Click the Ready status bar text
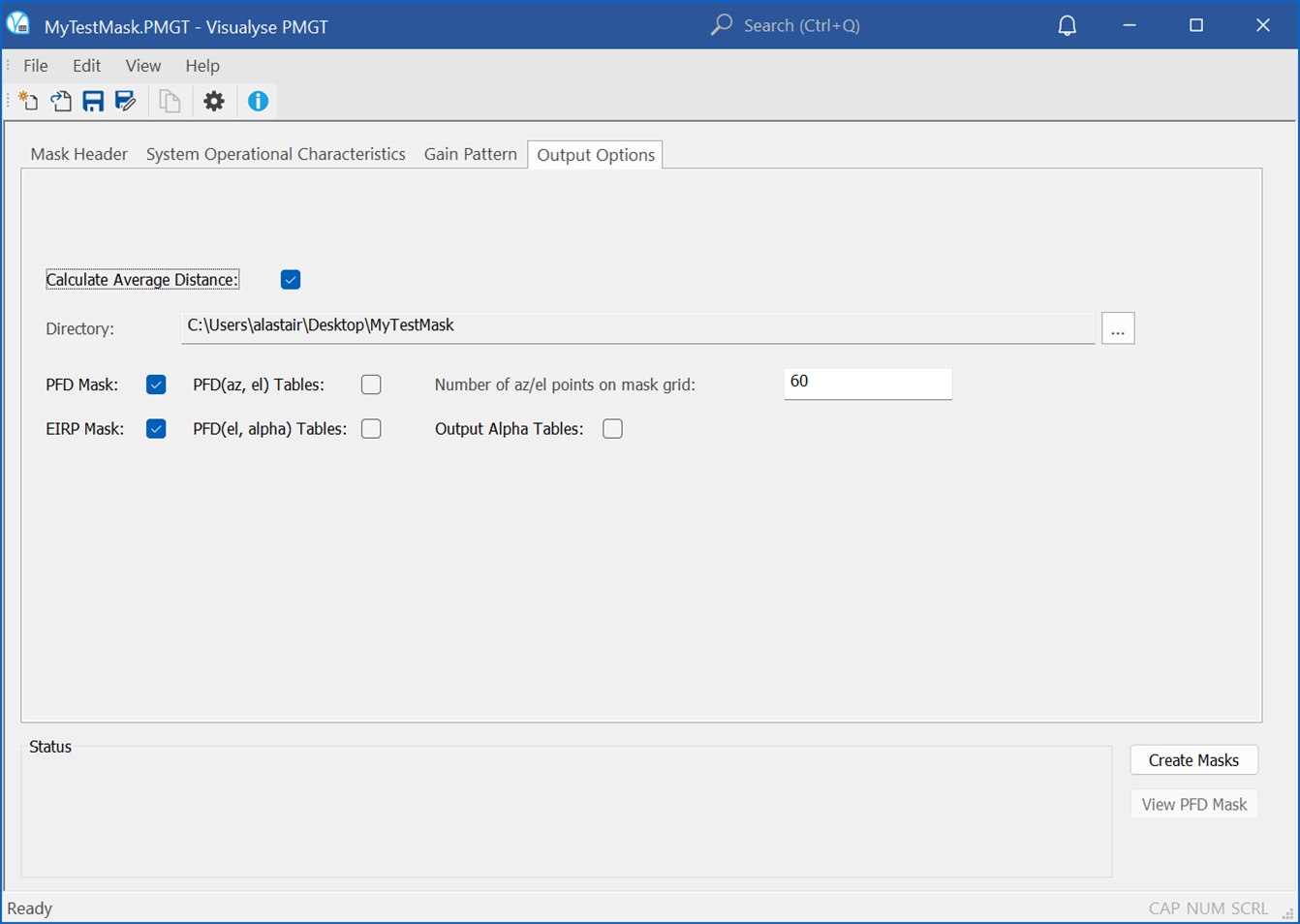This screenshot has height=924, width=1300. click(30, 909)
